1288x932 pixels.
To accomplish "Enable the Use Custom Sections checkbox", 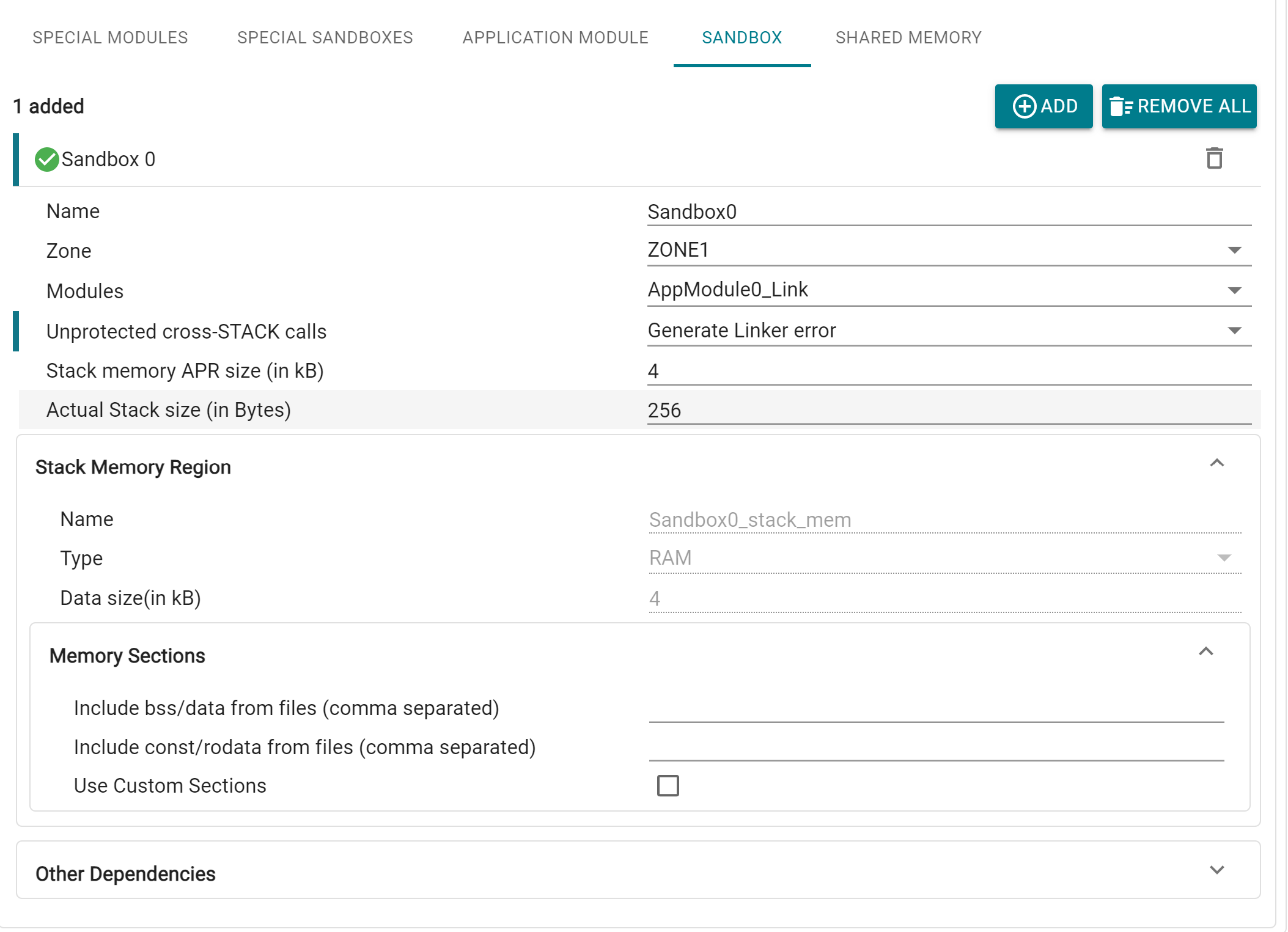I will 669,786.
